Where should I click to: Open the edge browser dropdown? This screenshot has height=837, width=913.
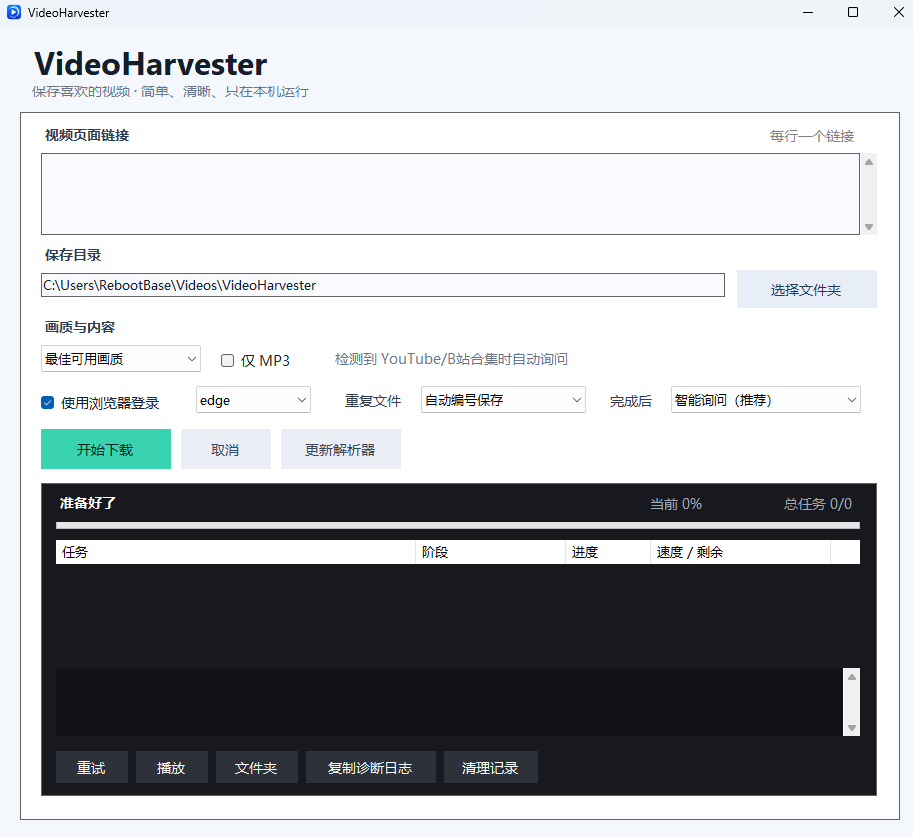[253, 400]
